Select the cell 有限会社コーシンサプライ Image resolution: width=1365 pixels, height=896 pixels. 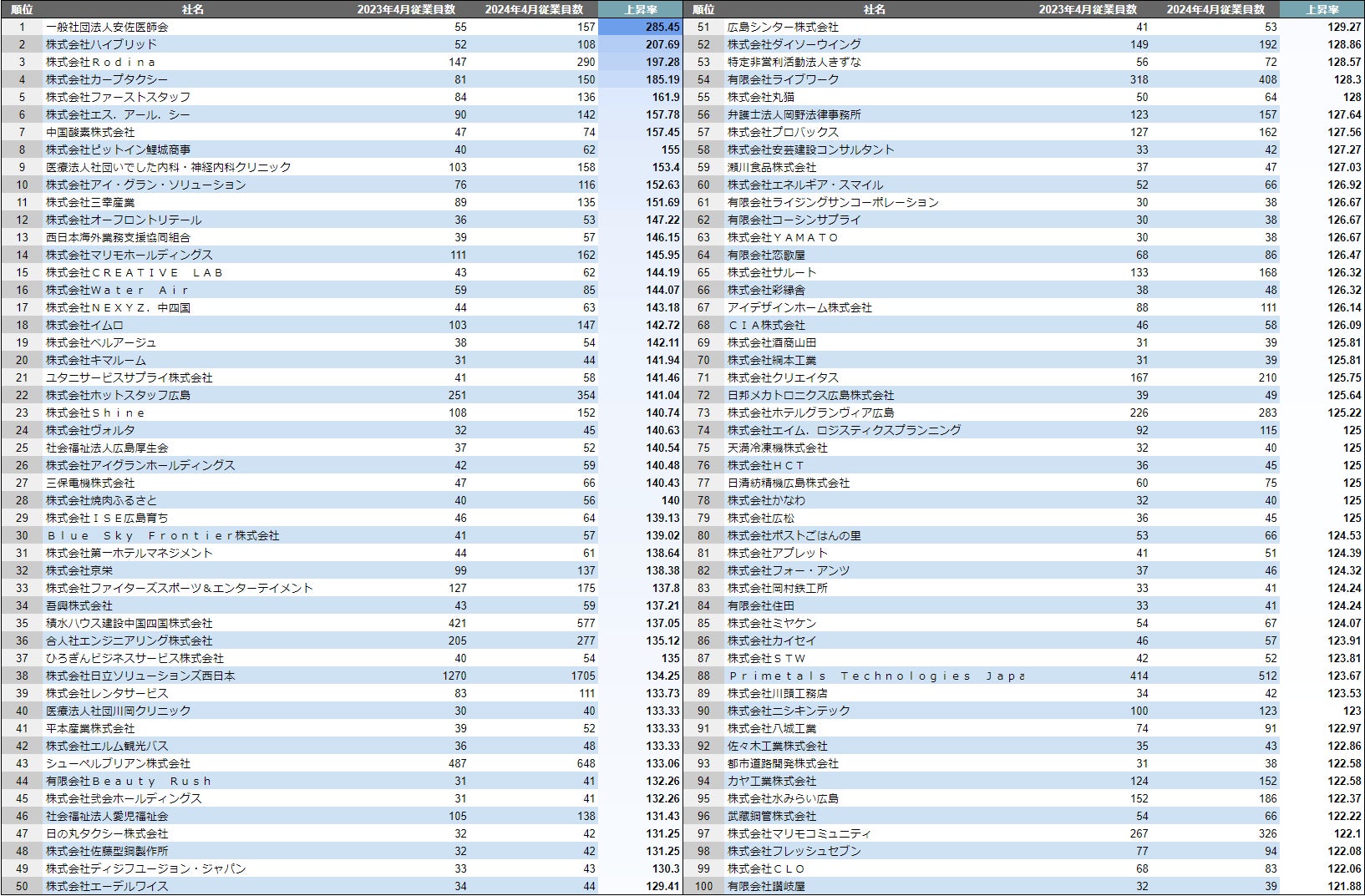tap(794, 220)
